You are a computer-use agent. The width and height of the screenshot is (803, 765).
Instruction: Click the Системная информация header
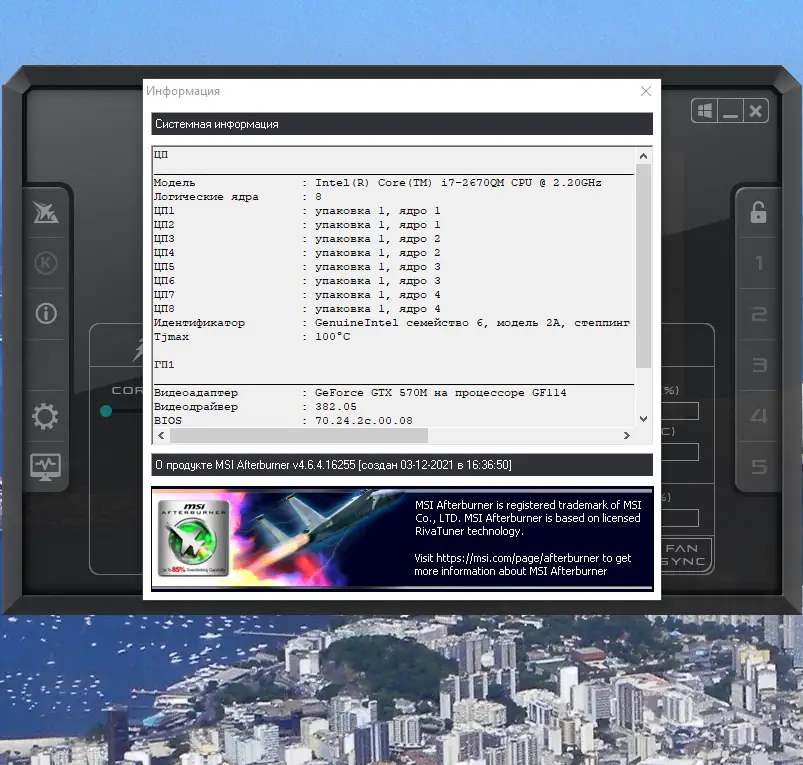pyautogui.click(x=402, y=124)
